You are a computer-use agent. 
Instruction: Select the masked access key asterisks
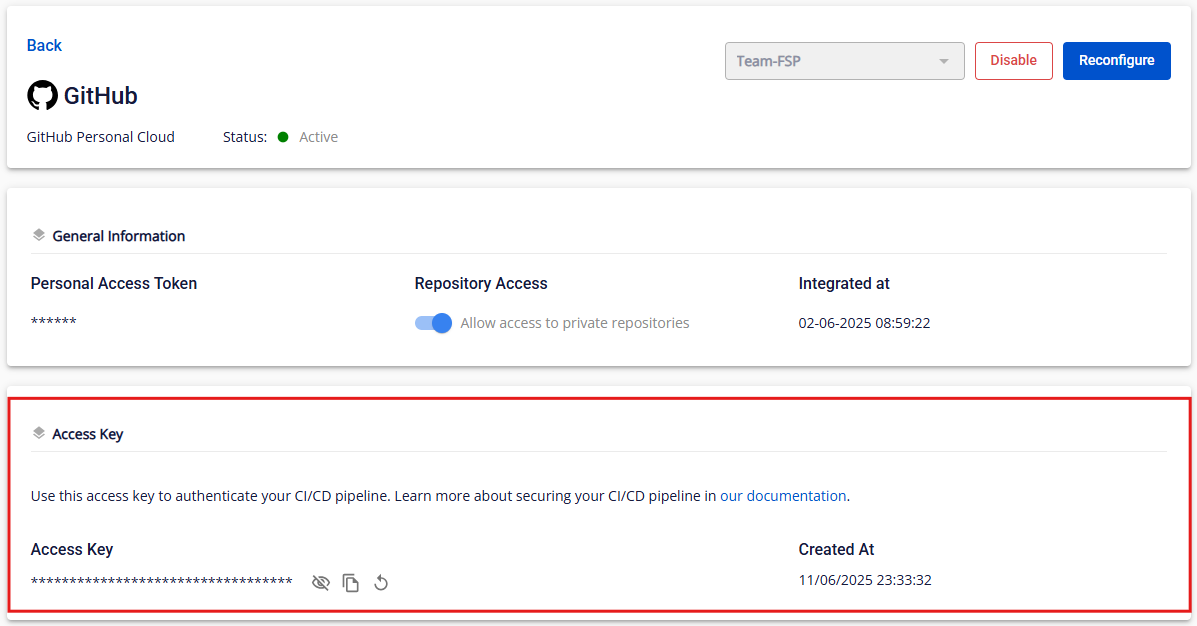161,581
